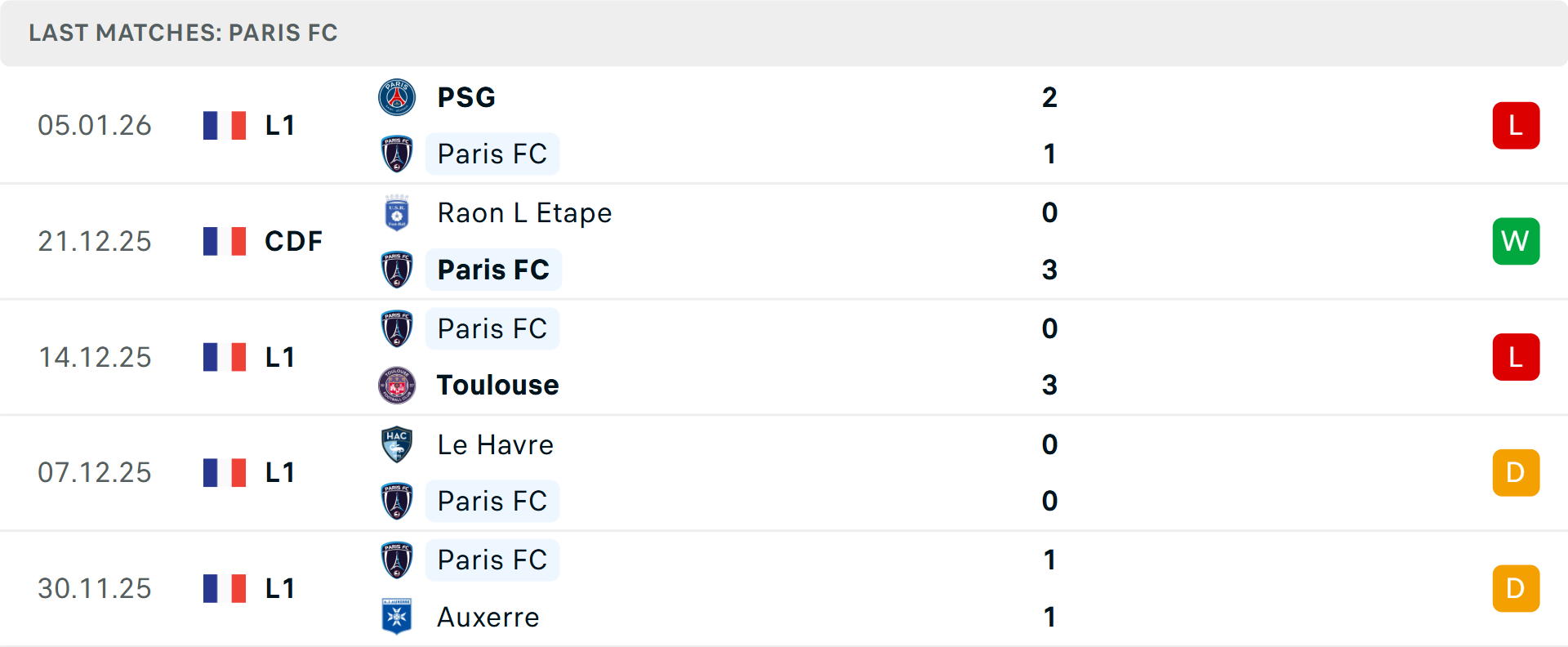
Task: Click the Toulouse club crest icon
Action: (397, 385)
